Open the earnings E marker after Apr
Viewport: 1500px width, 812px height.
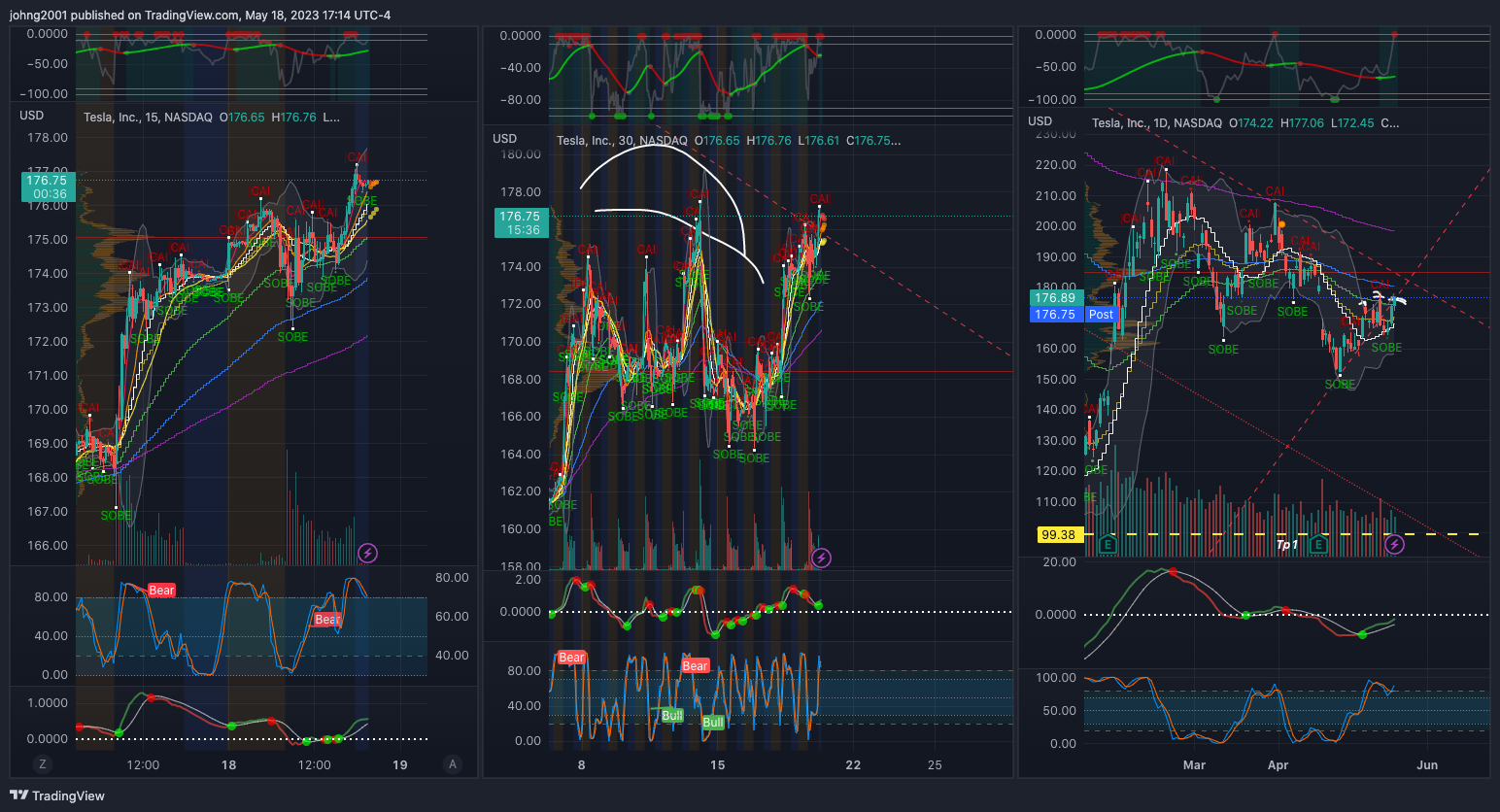(x=1318, y=545)
